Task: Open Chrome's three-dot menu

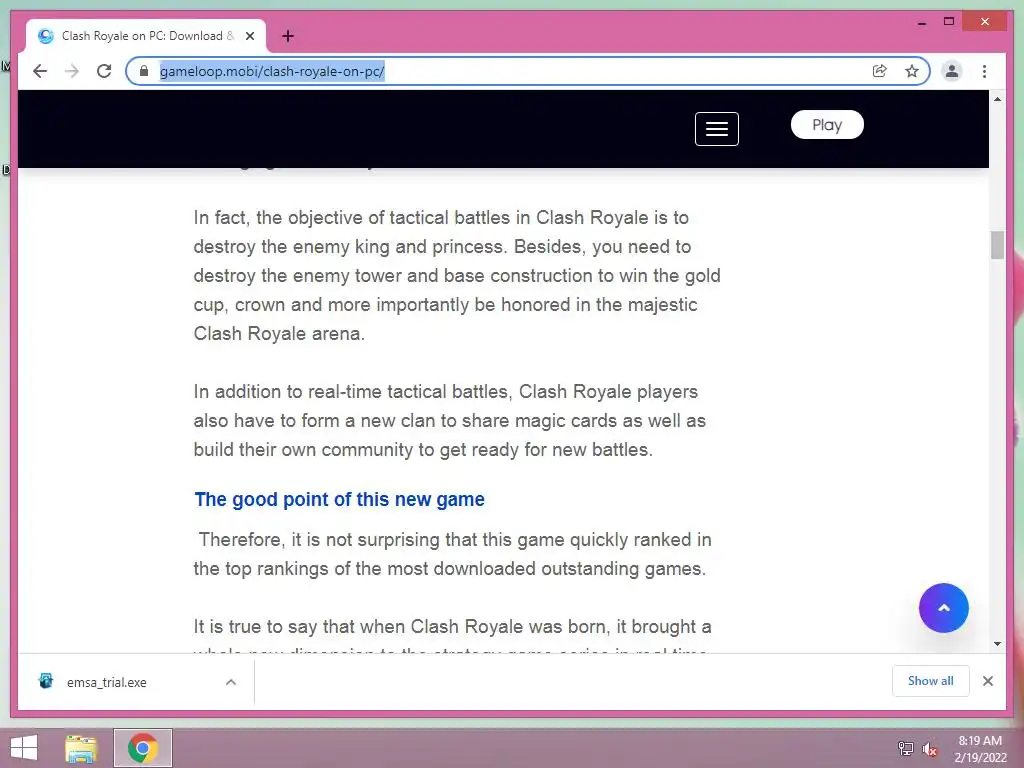Action: tap(984, 71)
